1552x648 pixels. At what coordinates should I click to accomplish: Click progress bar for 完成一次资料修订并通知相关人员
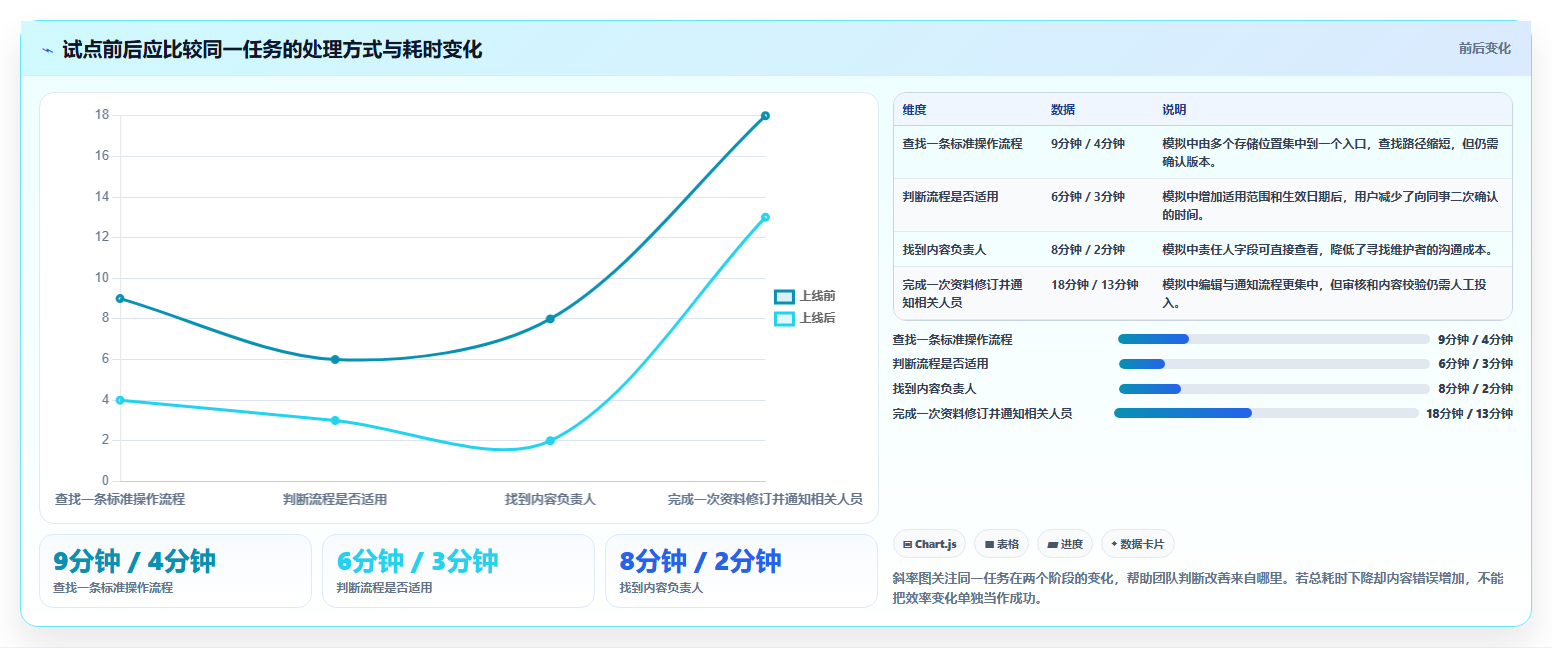pyautogui.click(x=1266, y=413)
